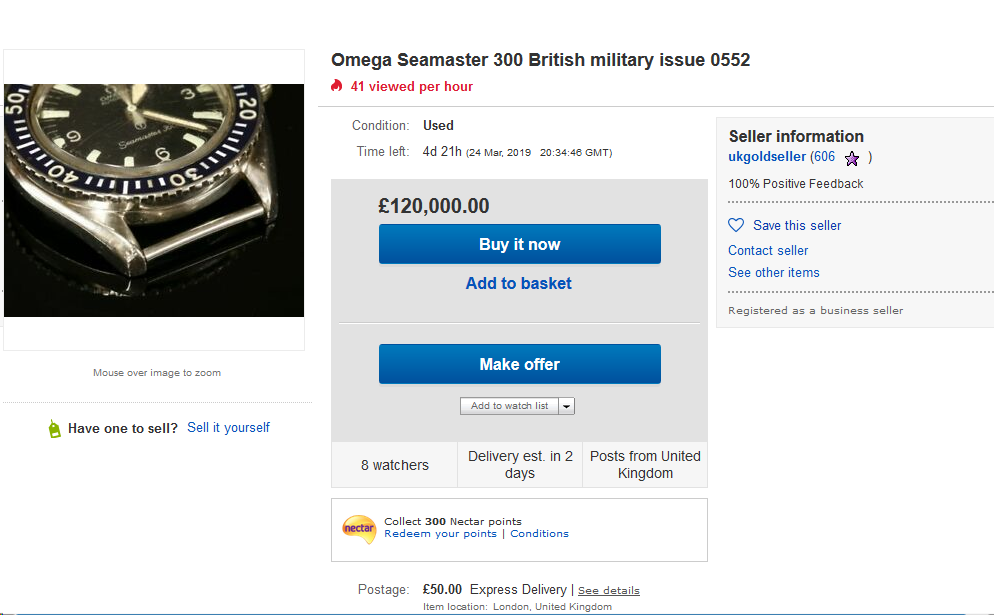This screenshot has height=615, width=994.
Task: Click the Omega Seamaster watch photo
Action: (x=154, y=200)
